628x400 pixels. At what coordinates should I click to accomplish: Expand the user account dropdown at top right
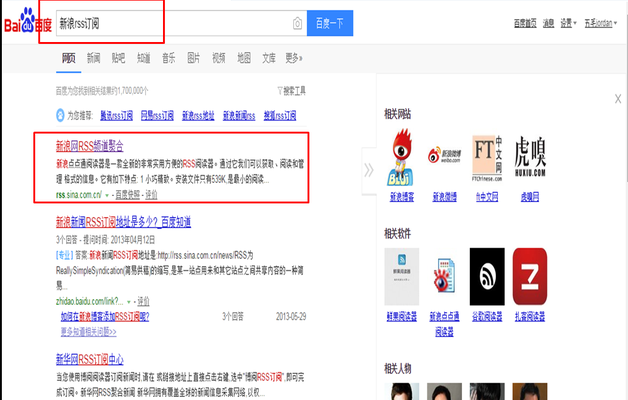click(601, 23)
